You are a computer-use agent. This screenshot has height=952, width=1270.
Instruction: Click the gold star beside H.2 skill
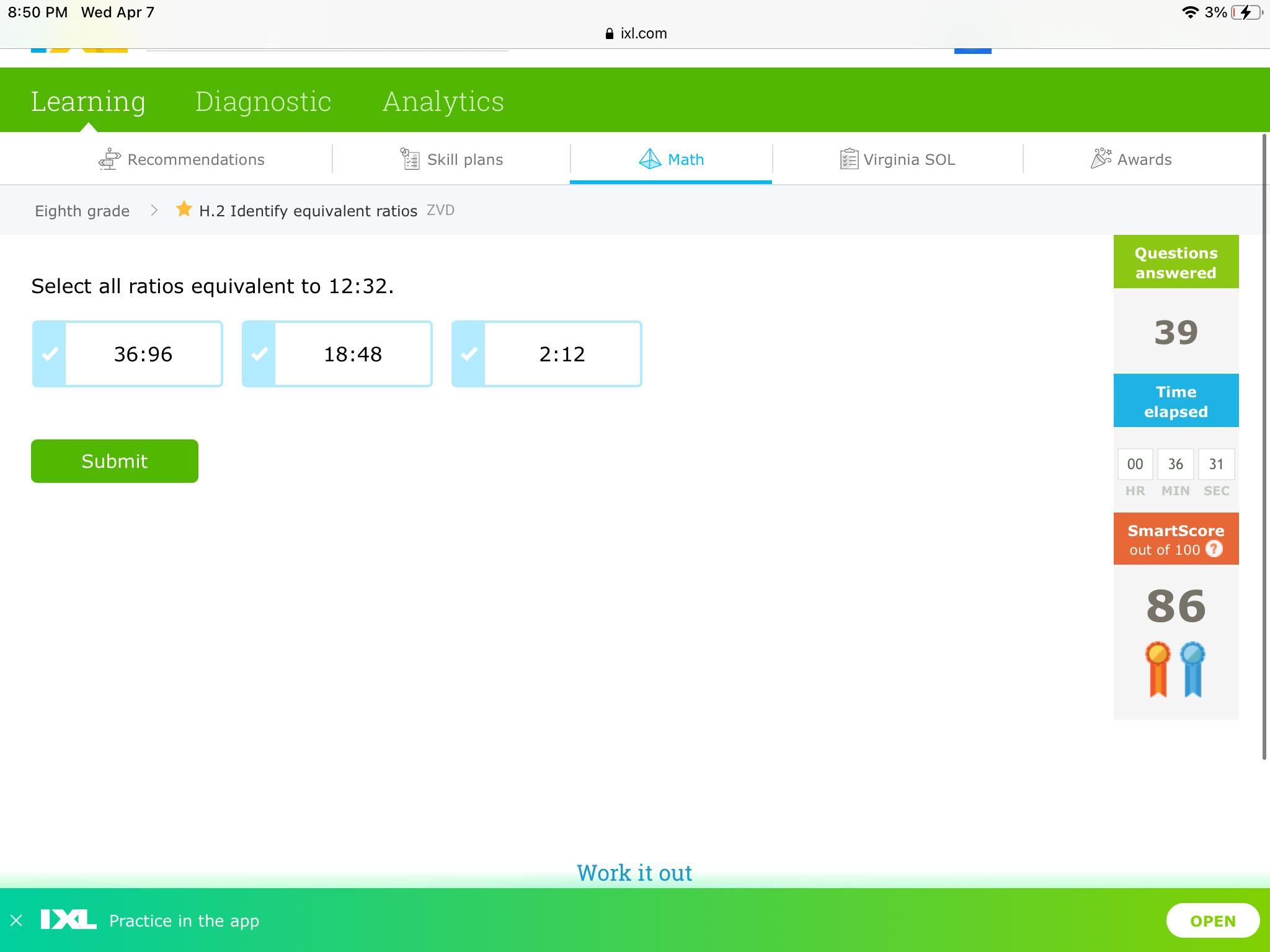click(x=184, y=209)
